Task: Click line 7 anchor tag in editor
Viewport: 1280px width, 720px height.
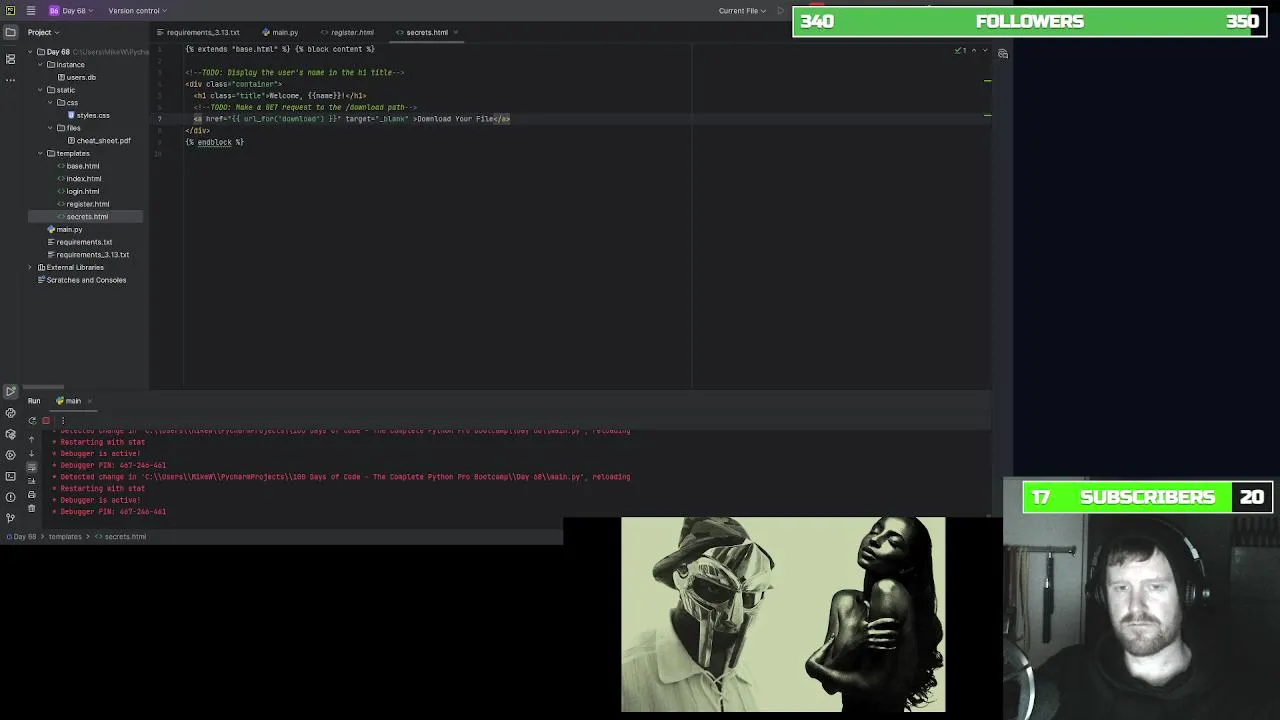Action: point(352,119)
